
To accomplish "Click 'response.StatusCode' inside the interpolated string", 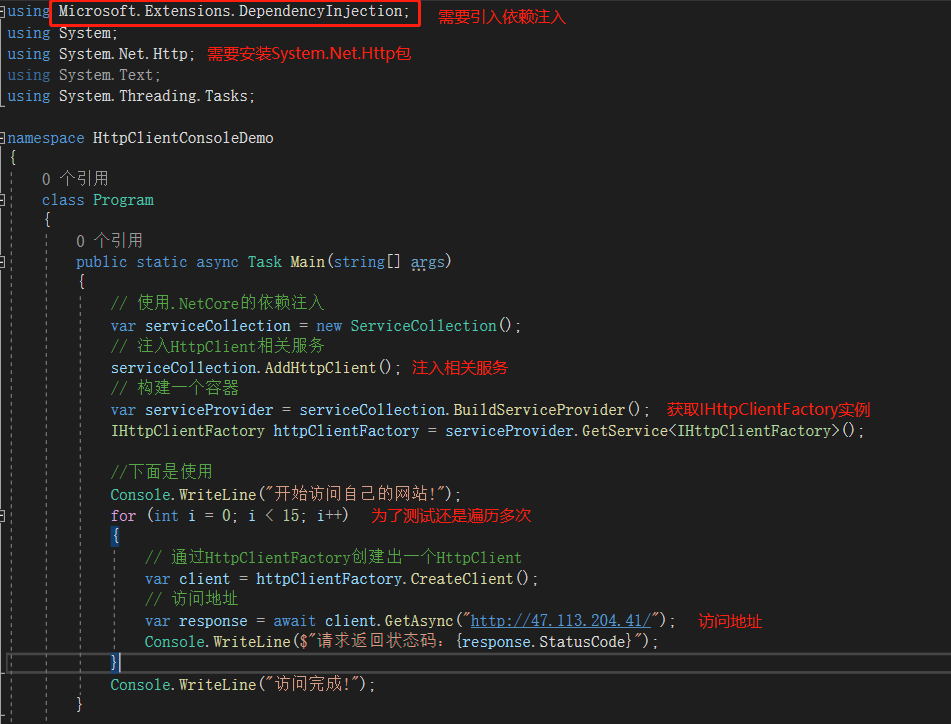I will pyautogui.click(x=543, y=642).
